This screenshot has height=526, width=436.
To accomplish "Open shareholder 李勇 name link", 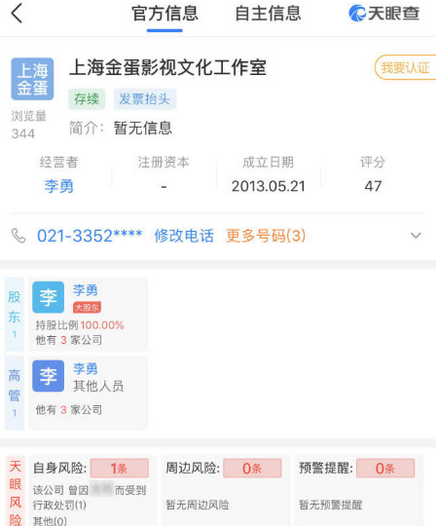I will (86, 290).
